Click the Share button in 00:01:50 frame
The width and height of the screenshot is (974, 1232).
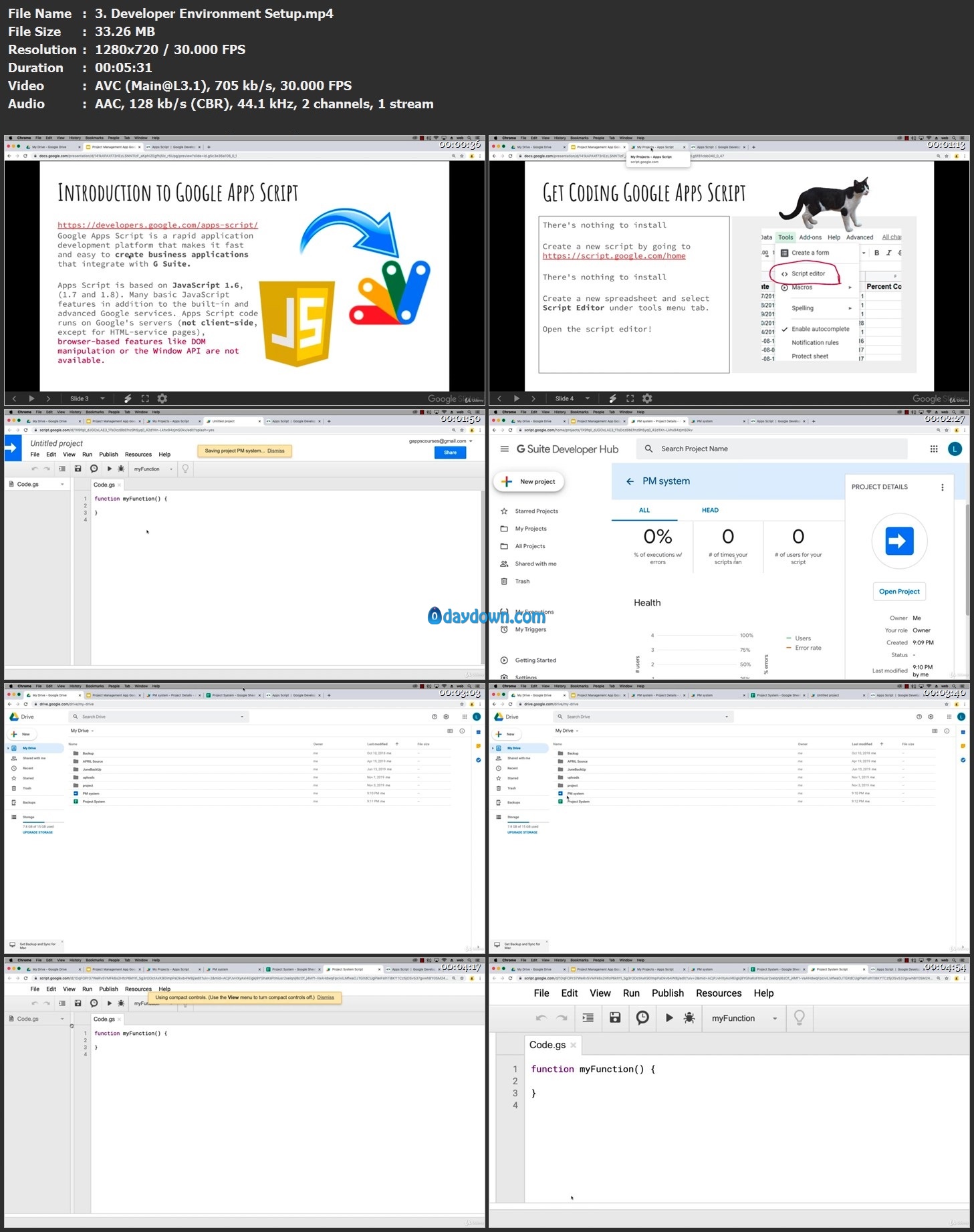click(450, 453)
